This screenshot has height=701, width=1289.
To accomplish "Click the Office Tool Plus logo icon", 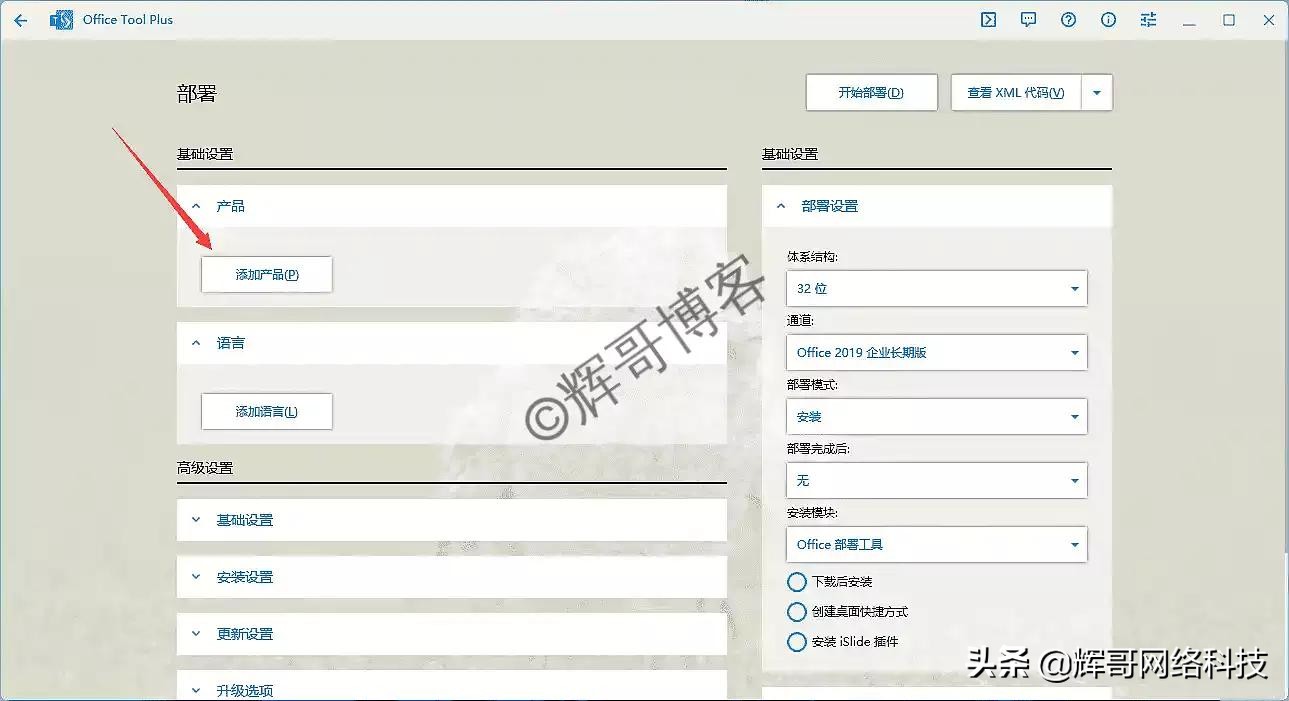I will [60, 19].
